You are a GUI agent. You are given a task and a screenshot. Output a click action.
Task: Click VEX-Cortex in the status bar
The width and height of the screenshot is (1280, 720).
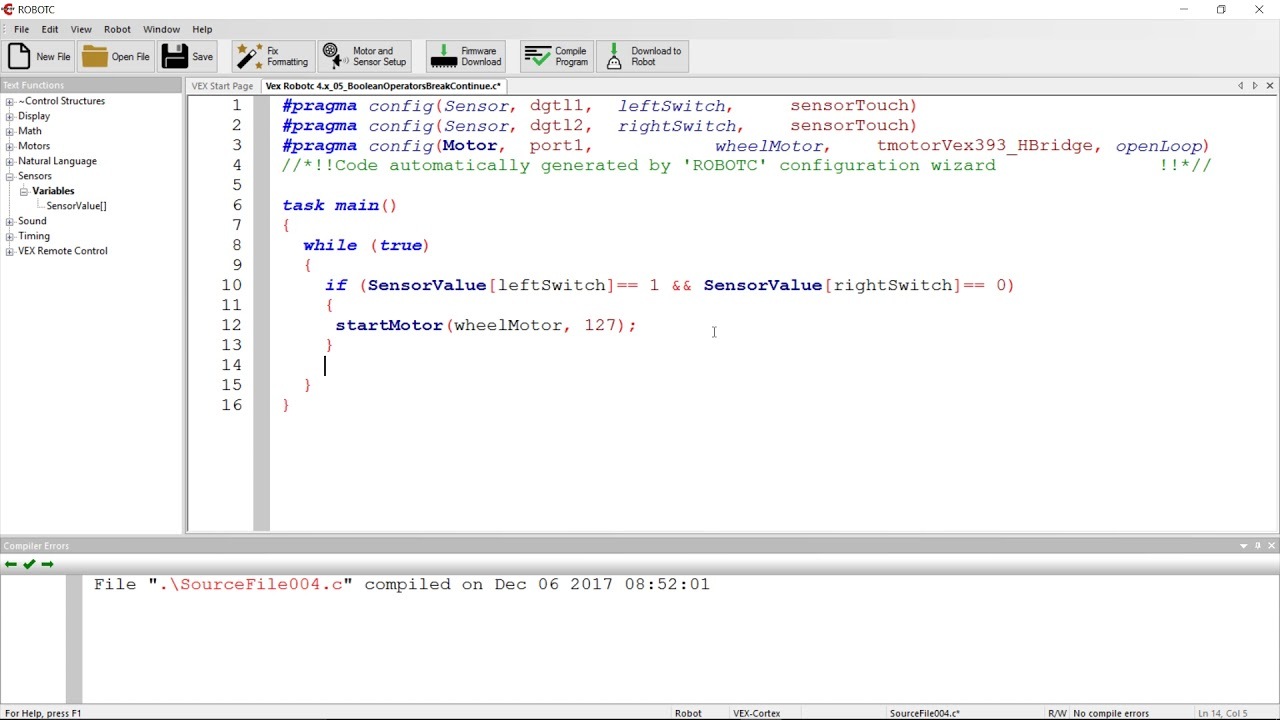[756, 713]
